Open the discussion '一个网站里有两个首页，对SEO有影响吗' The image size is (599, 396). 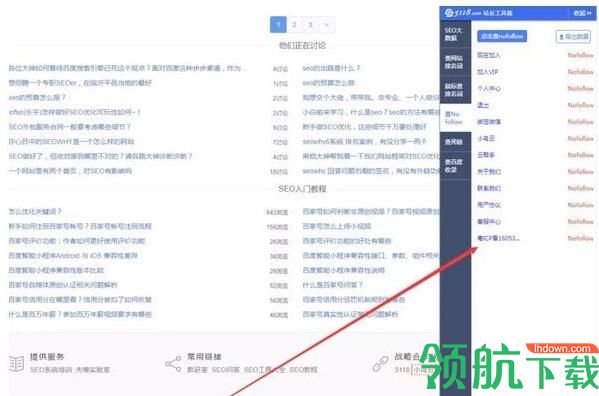pyautogui.click(x=70, y=171)
